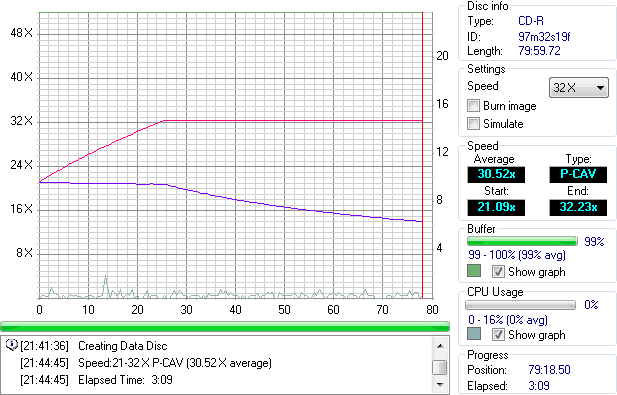Open the 32X speed dropdown
The width and height of the screenshot is (617, 395).
coord(578,87)
